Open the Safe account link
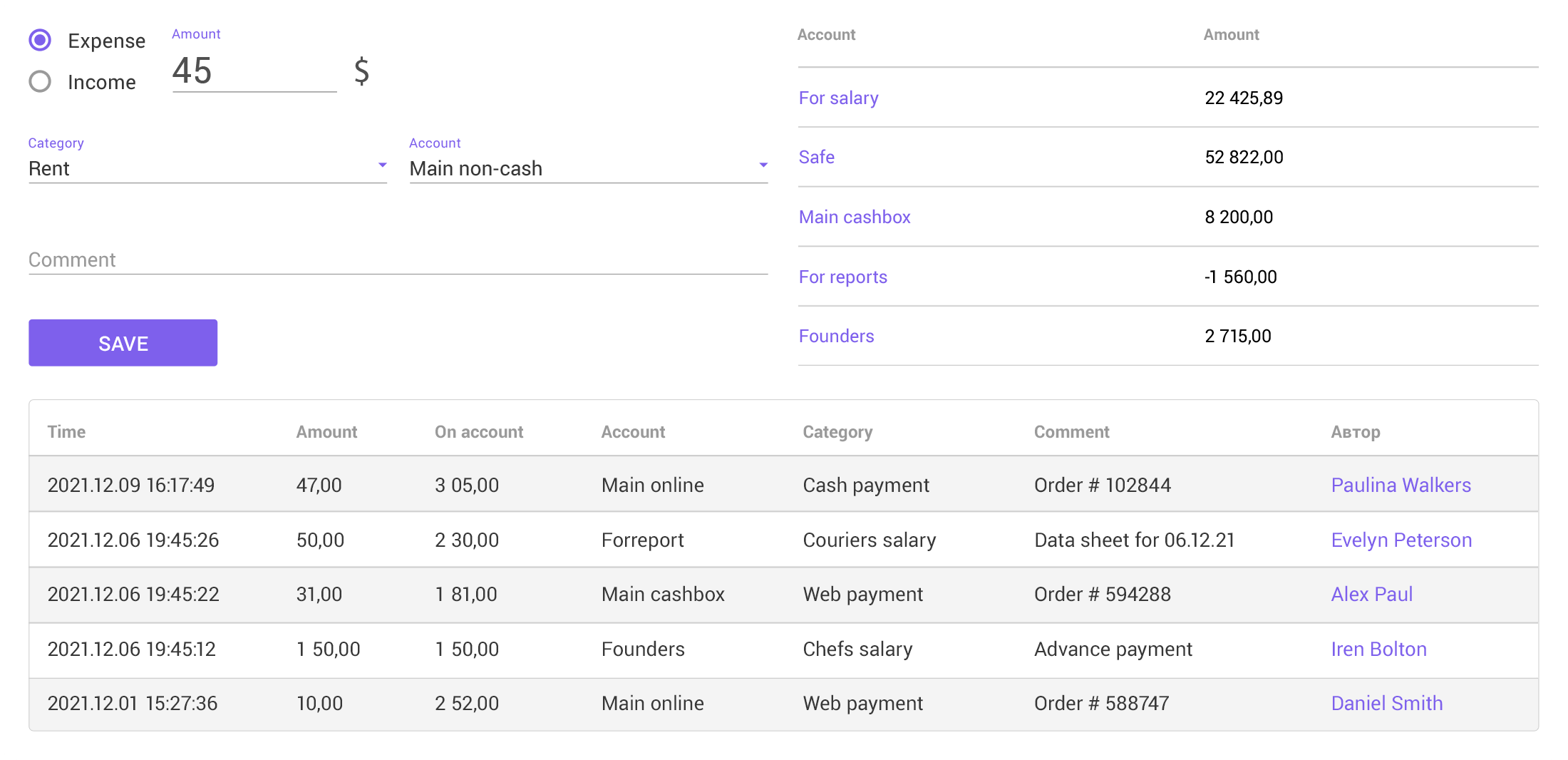 tap(816, 157)
